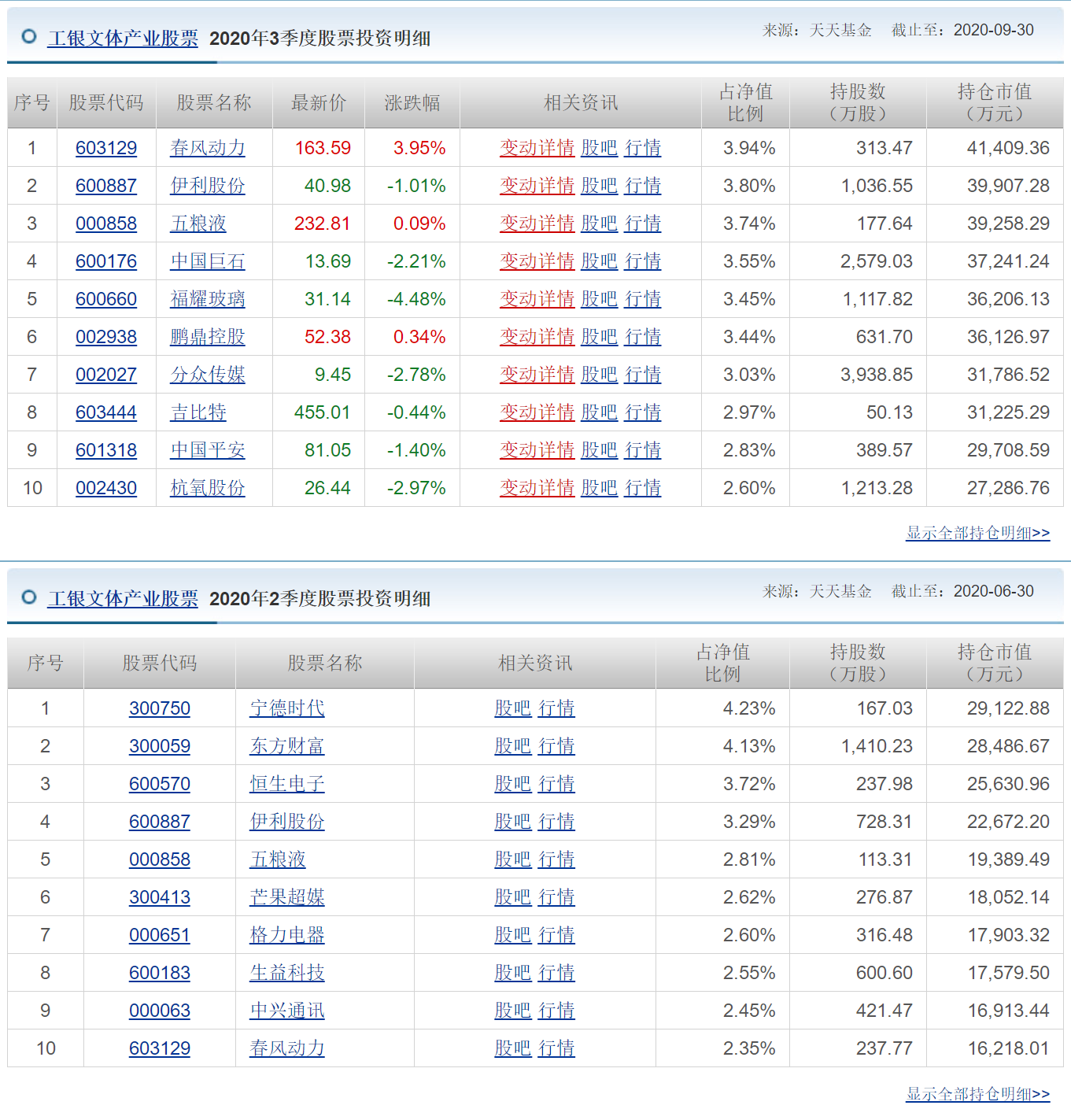Open the 宁德时代 stock name link

287,708
